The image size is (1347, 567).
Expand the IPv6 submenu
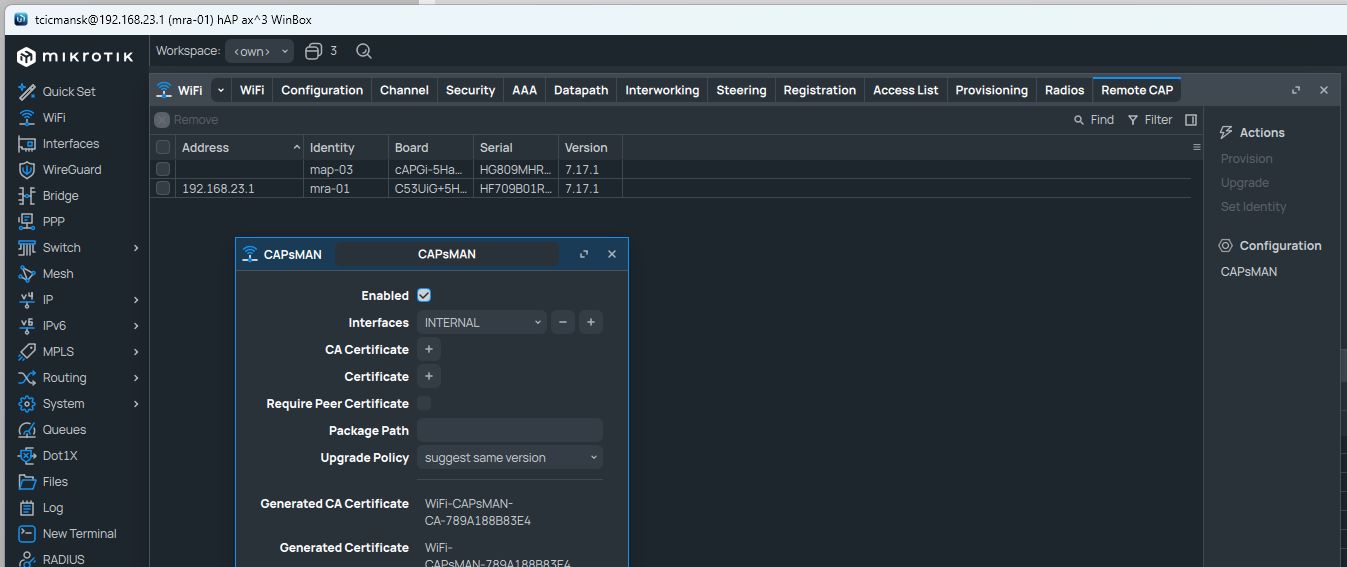pyautogui.click(x=136, y=325)
